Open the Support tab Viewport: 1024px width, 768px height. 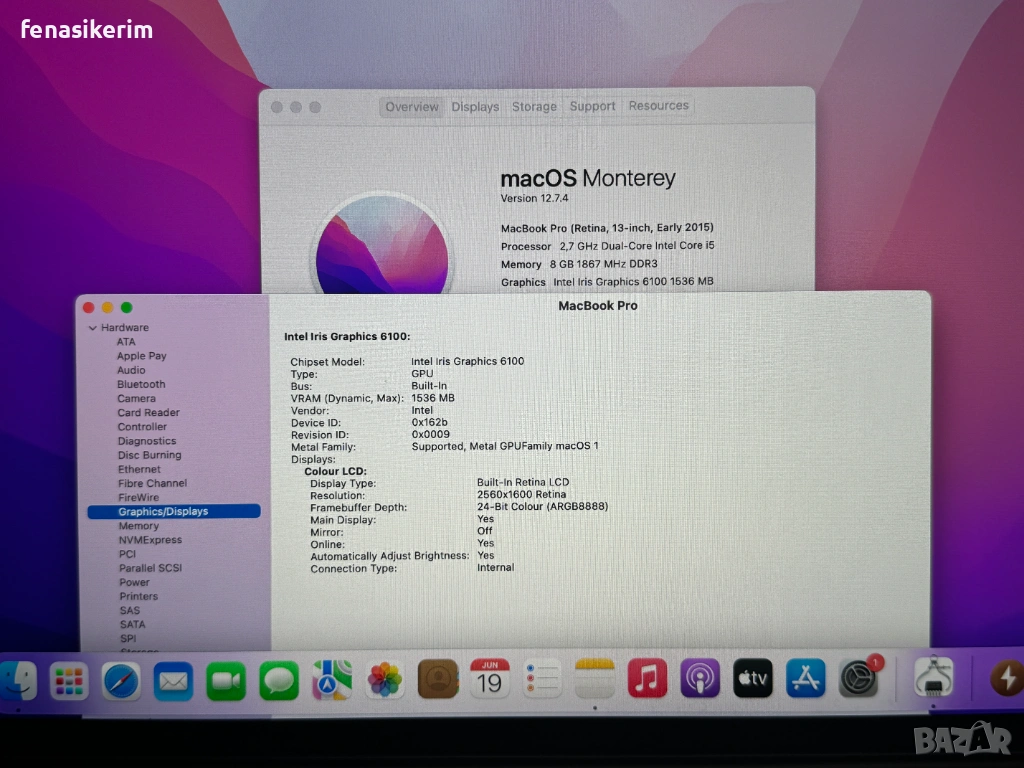(x=592, y=106)
